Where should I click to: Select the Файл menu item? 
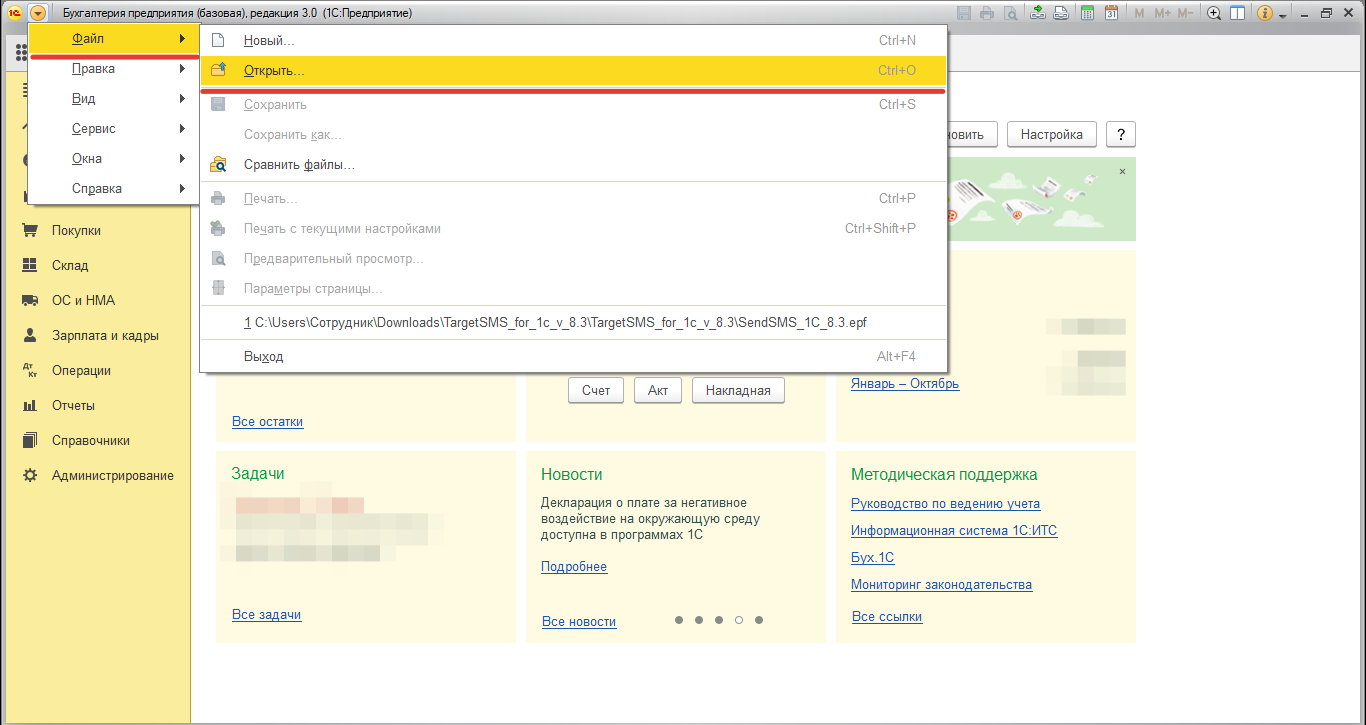tap(115, 39)
